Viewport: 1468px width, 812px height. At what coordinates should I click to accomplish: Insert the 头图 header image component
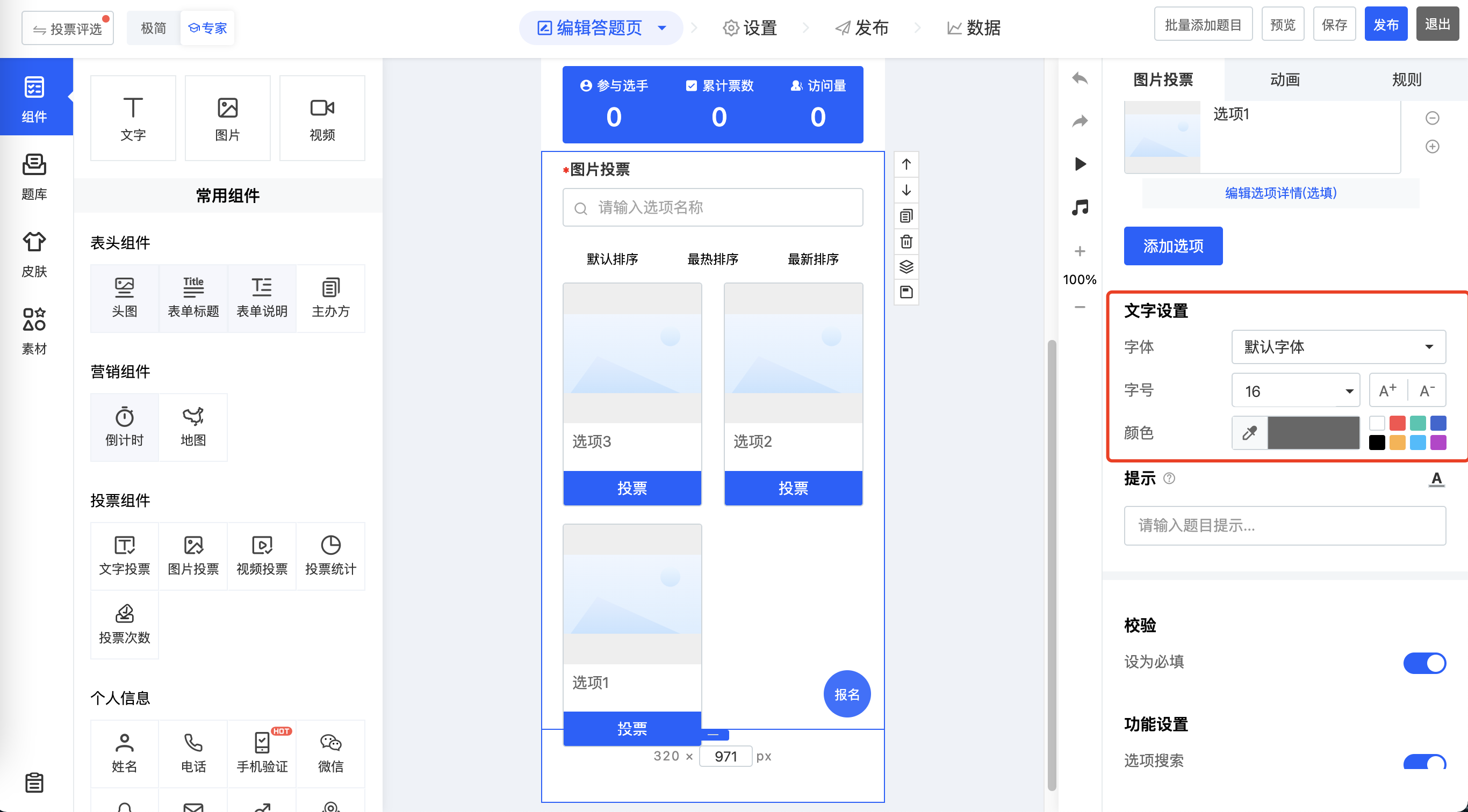[x=124, y=298]
